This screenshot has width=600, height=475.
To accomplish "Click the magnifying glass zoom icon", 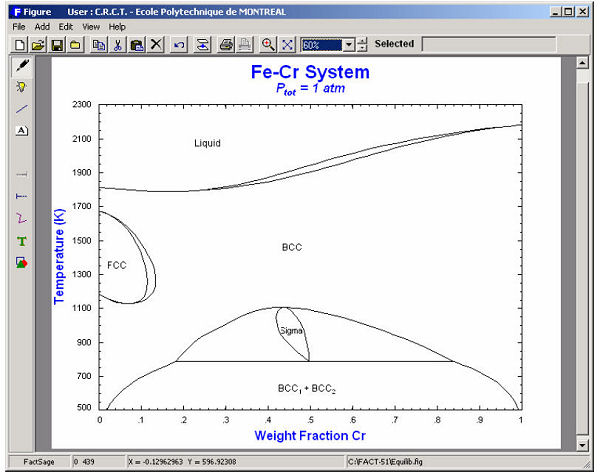I will (268, 45).
